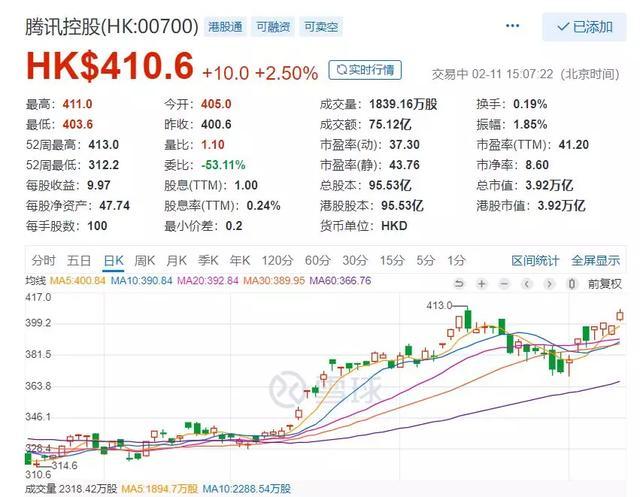Click the 成交额 value 75.12亿

point(390,124)
